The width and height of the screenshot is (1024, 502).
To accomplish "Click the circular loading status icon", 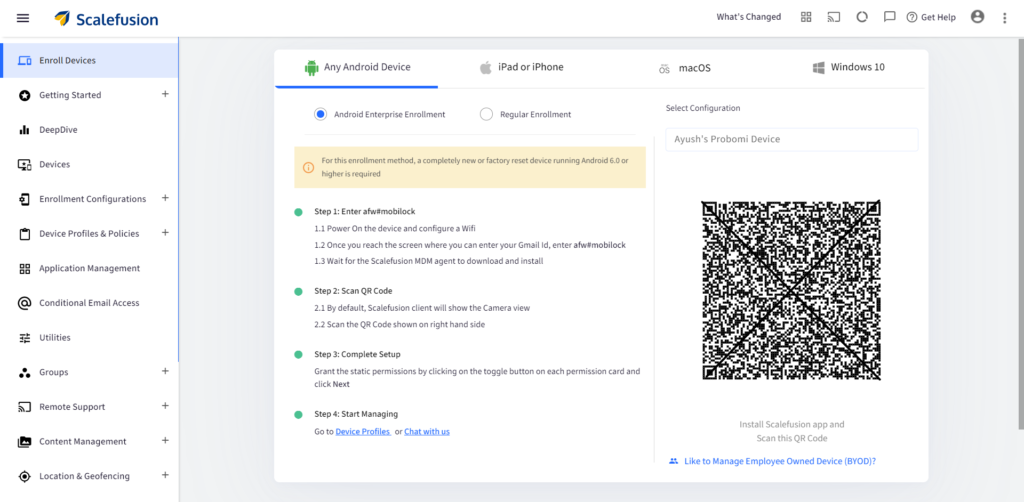I will click(861, 17).
